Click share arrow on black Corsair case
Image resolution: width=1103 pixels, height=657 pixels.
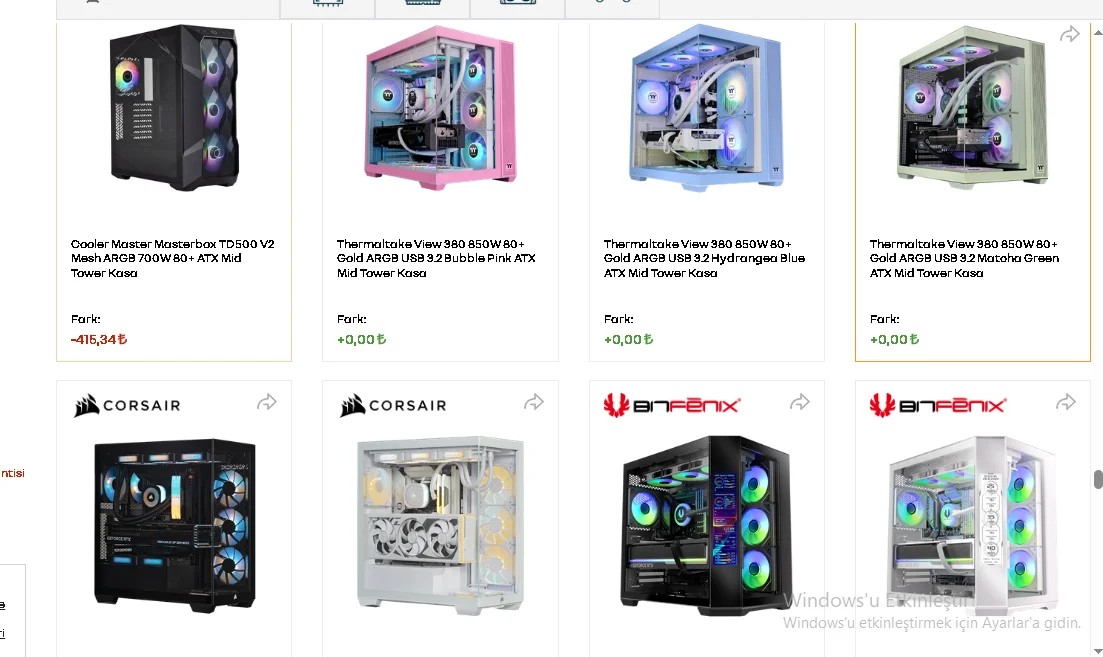[267, 402]
